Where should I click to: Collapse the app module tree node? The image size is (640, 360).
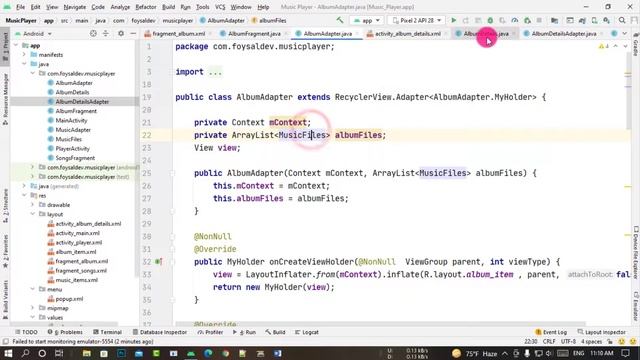[16, 45]
